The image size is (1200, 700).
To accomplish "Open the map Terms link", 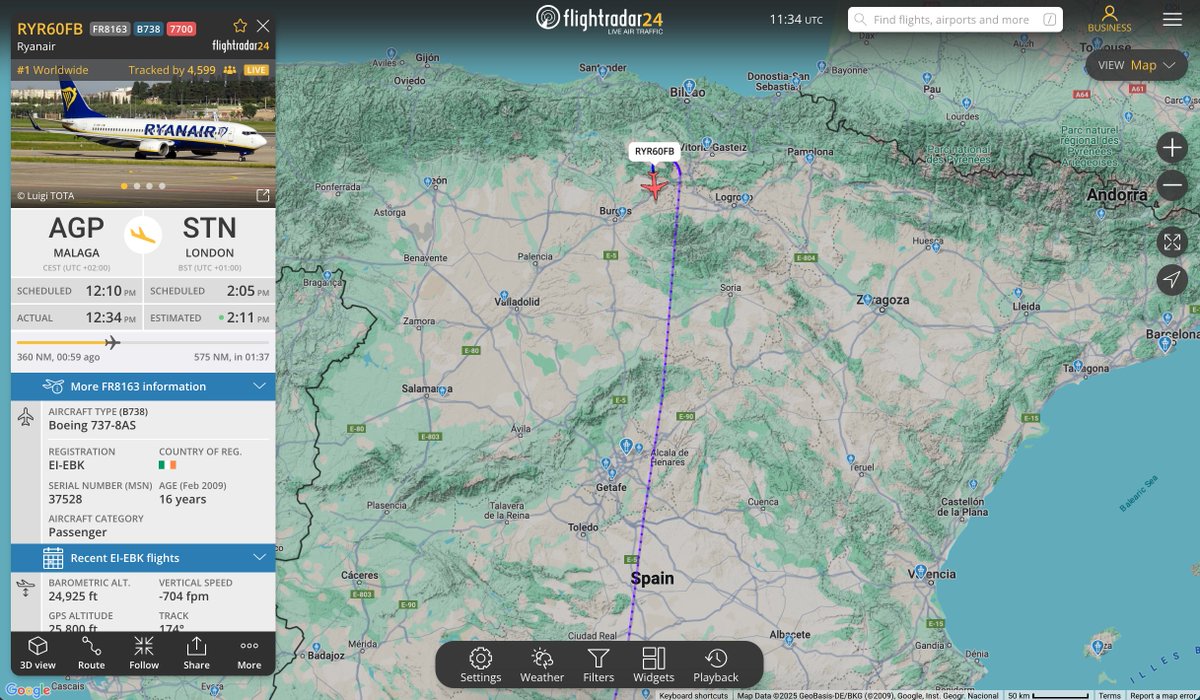I will 1110,695.
